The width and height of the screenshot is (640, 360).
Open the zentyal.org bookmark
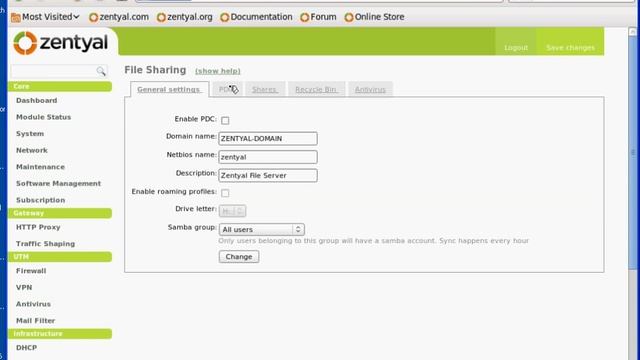(185, 17)
